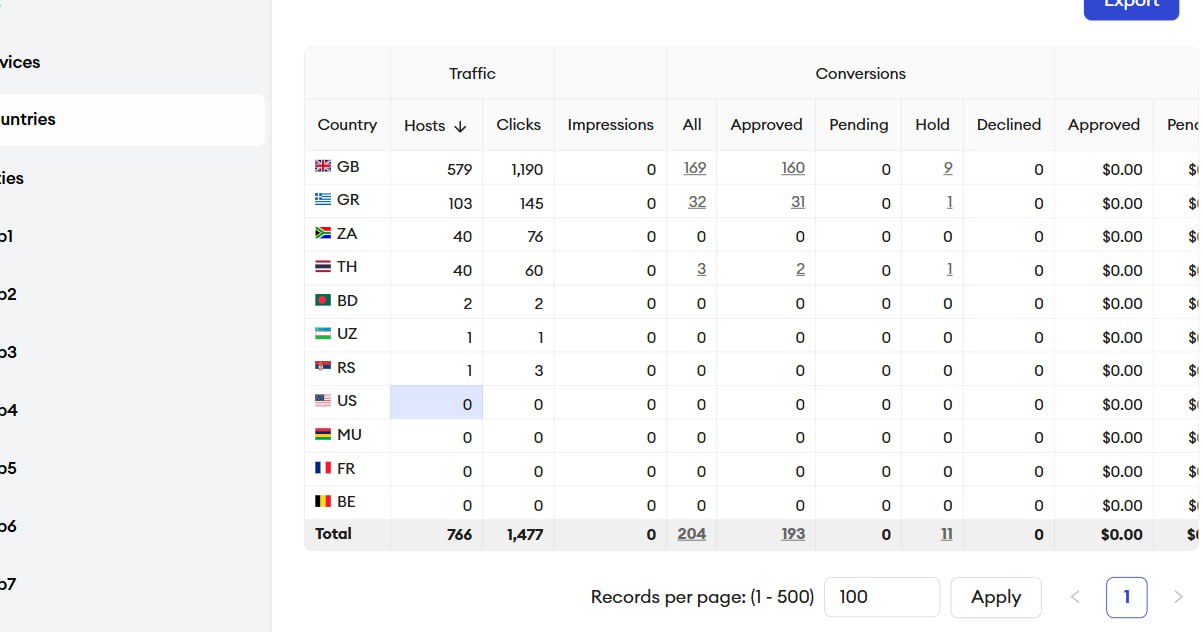Click the United Kingdom flag icon
Screen dimensions: 1202x632
323,167
